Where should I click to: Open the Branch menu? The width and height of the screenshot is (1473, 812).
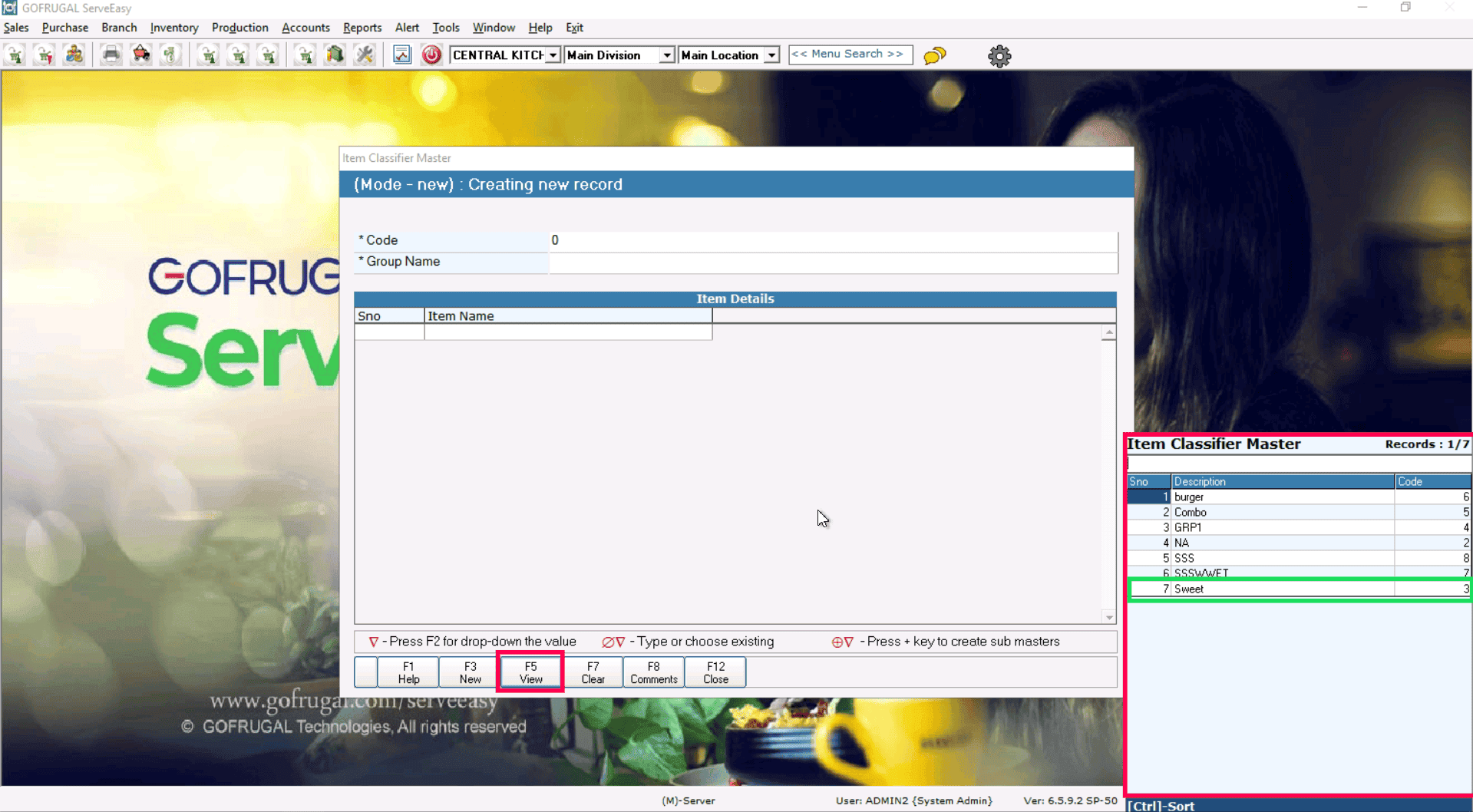(119, 28)
